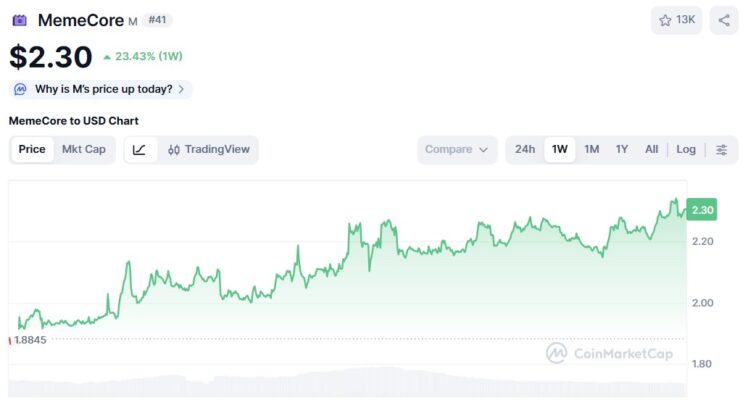Expand the Compare dropdown
748x400 pixels.
click(x=457, y=150)
